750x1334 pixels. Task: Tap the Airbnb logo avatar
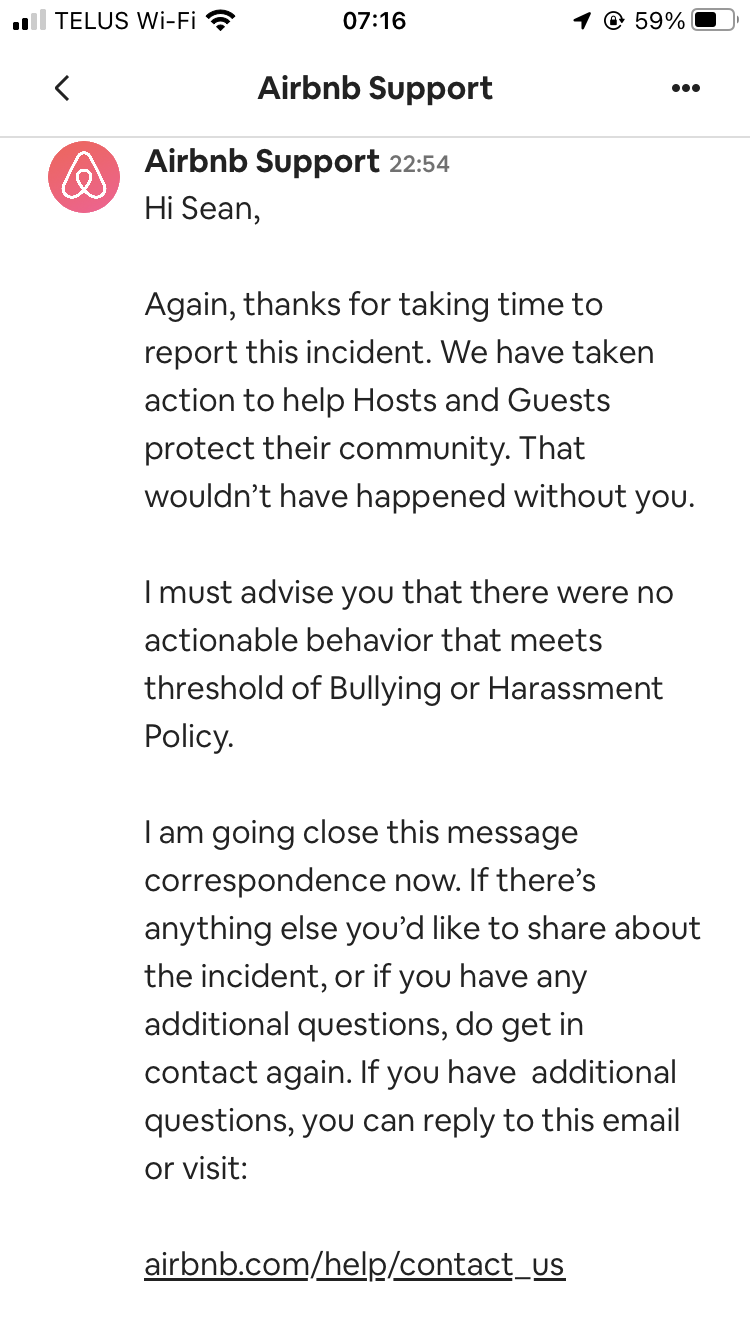click(x=84, y=177)
